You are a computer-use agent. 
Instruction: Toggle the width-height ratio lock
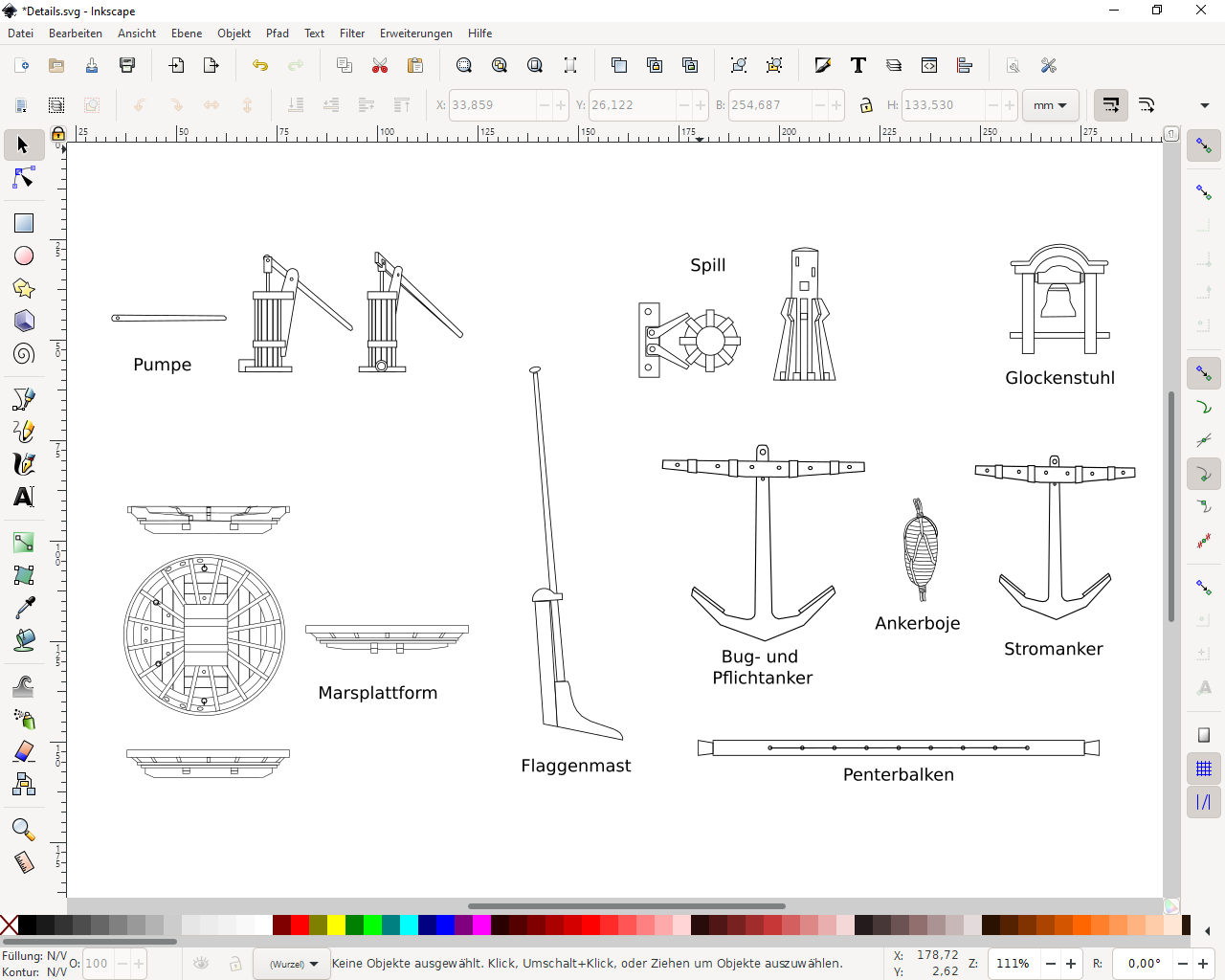(x=866, y=105)
